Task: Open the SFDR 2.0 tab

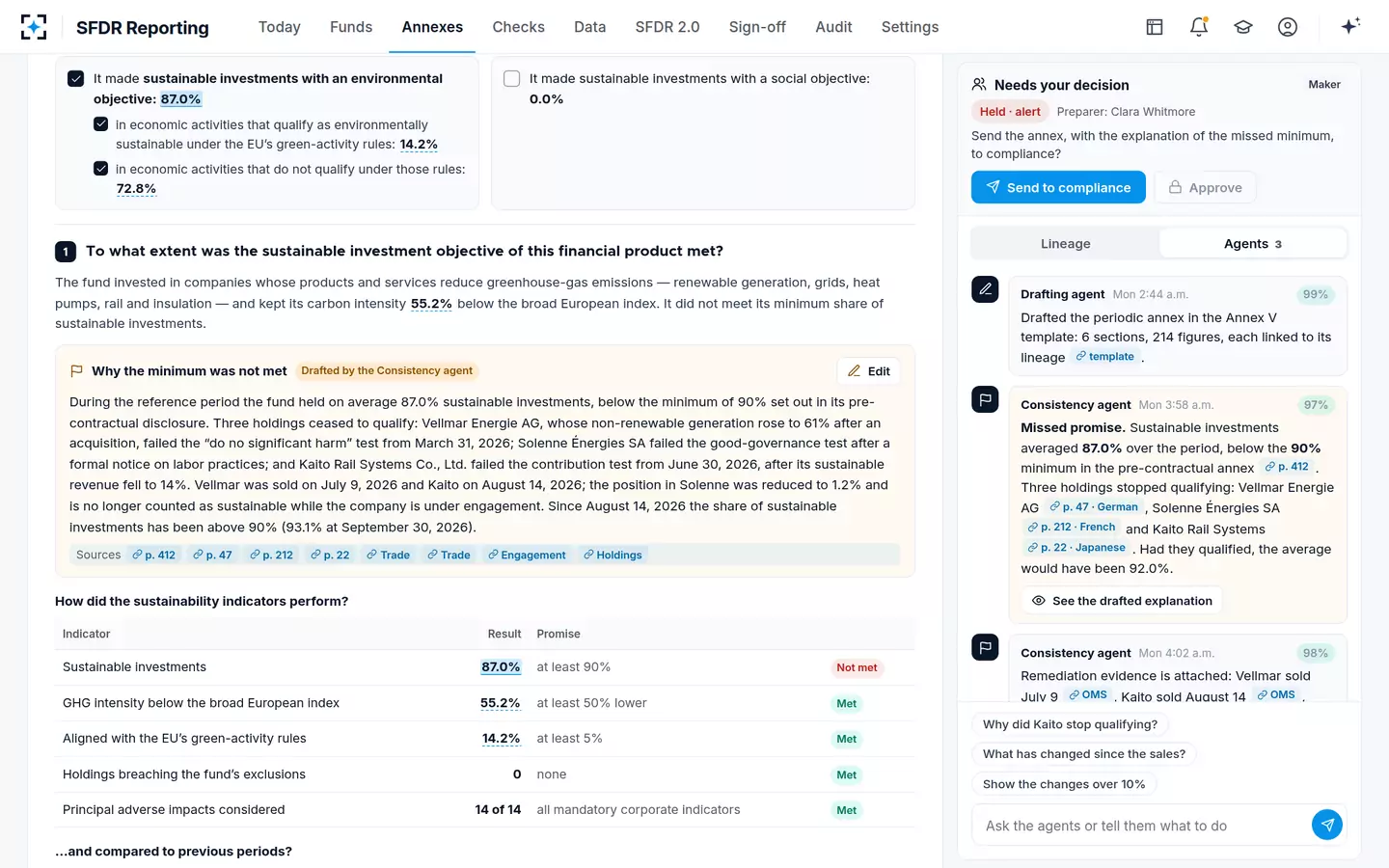Action: tap(667, 27)
